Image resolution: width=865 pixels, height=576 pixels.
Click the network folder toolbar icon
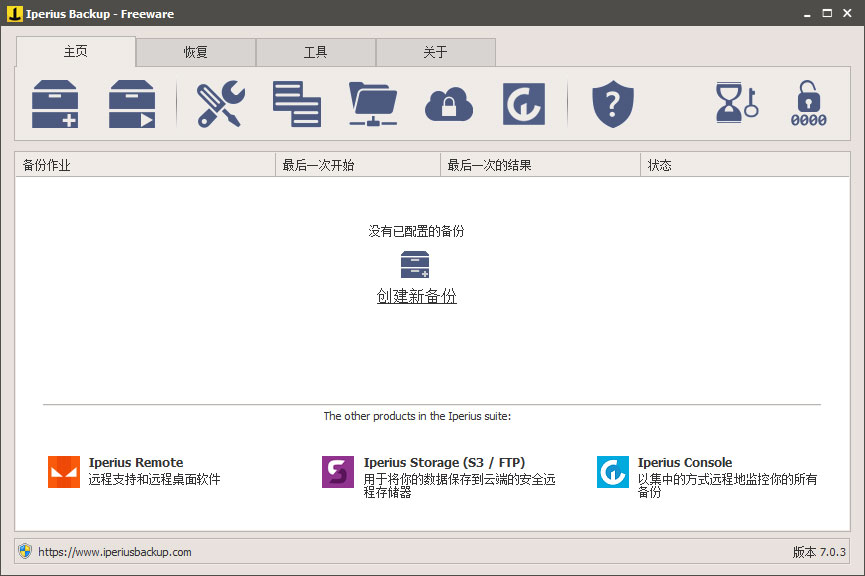pyautogui.click(x=373, y=104)
